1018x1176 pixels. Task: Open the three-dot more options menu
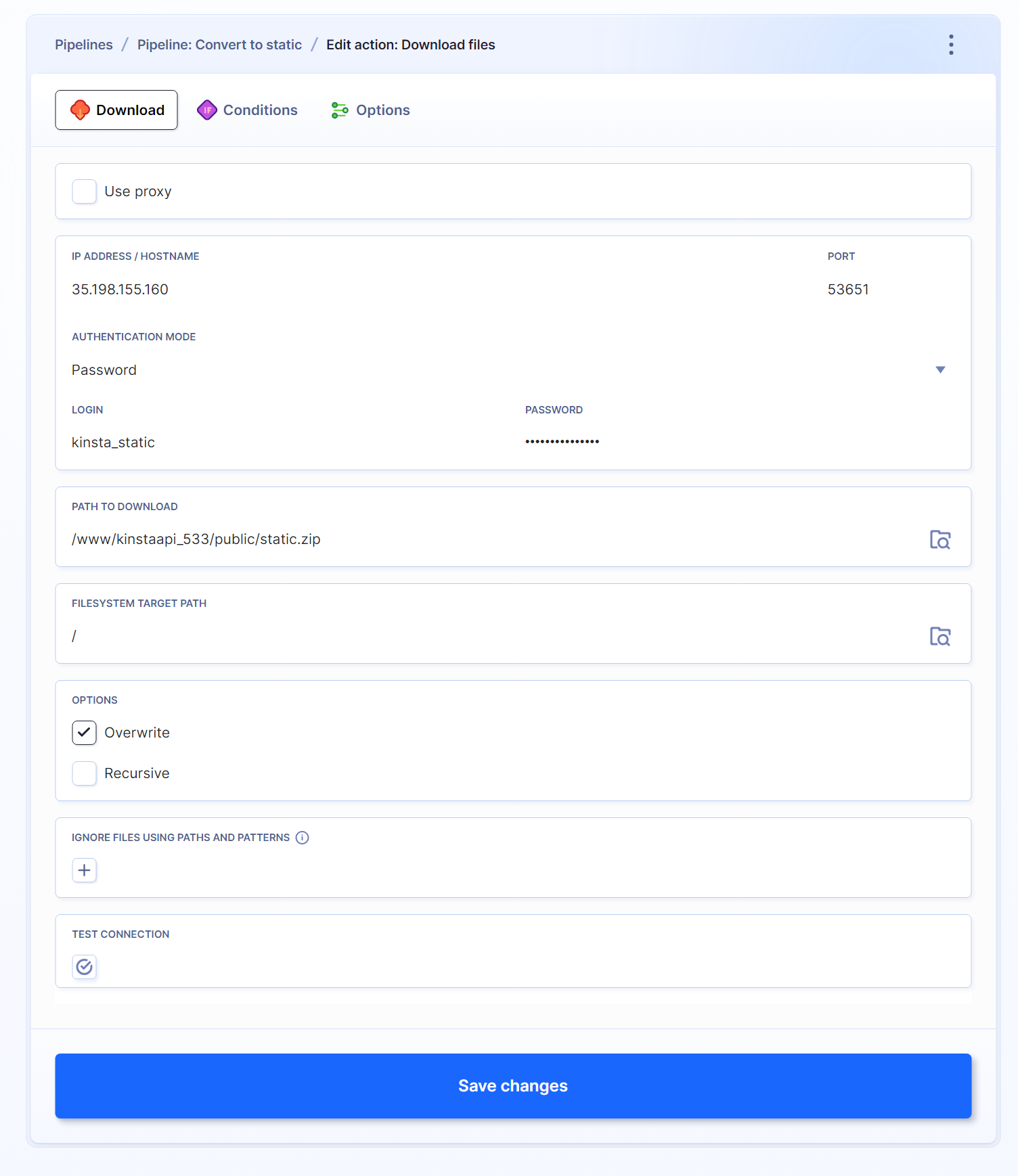pos(951,45)
